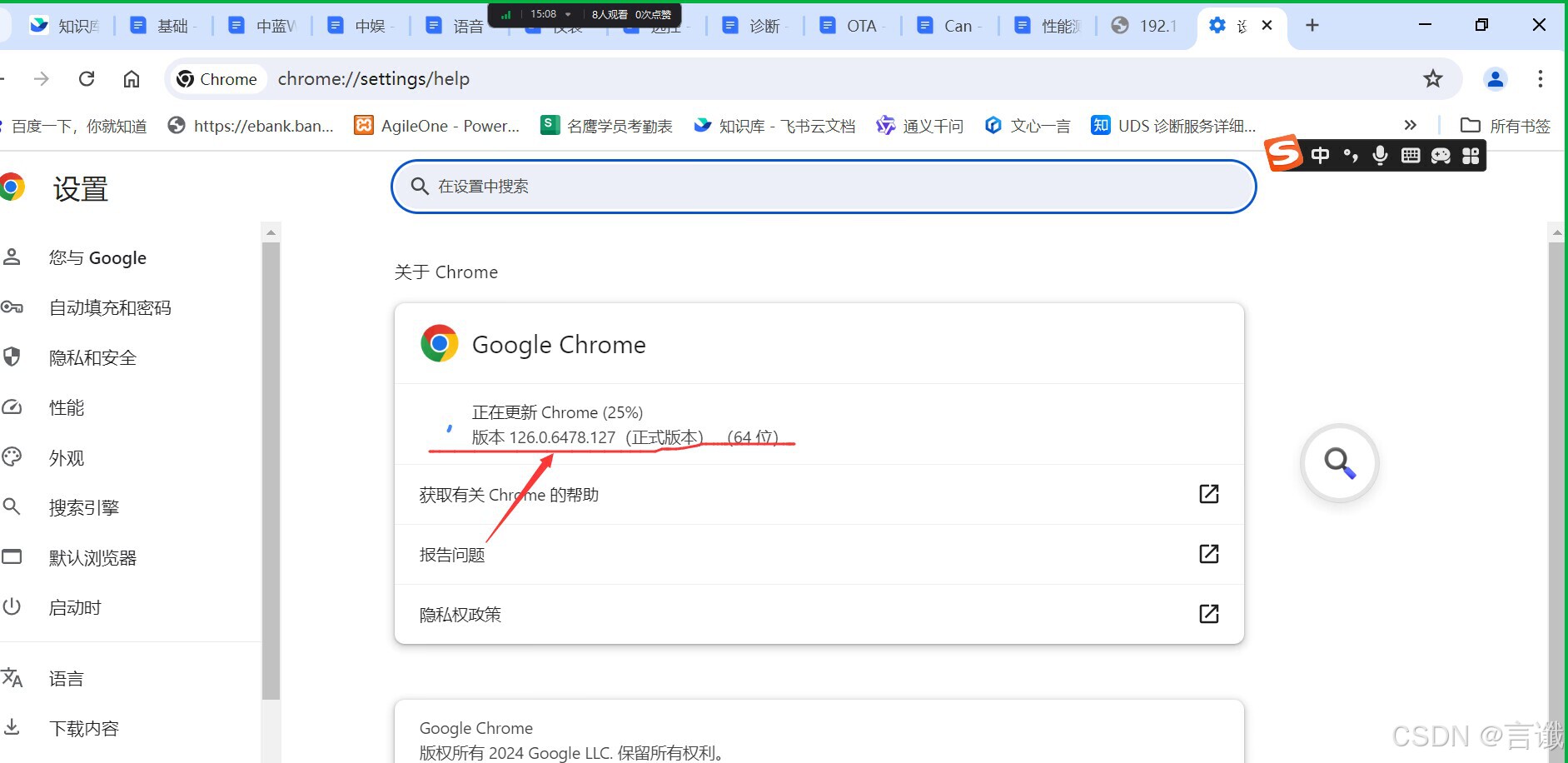The height and width of the screenshot is (763, 1568).
Task: Open Chrome's three-dot menu
Action: pos(1541,79)
